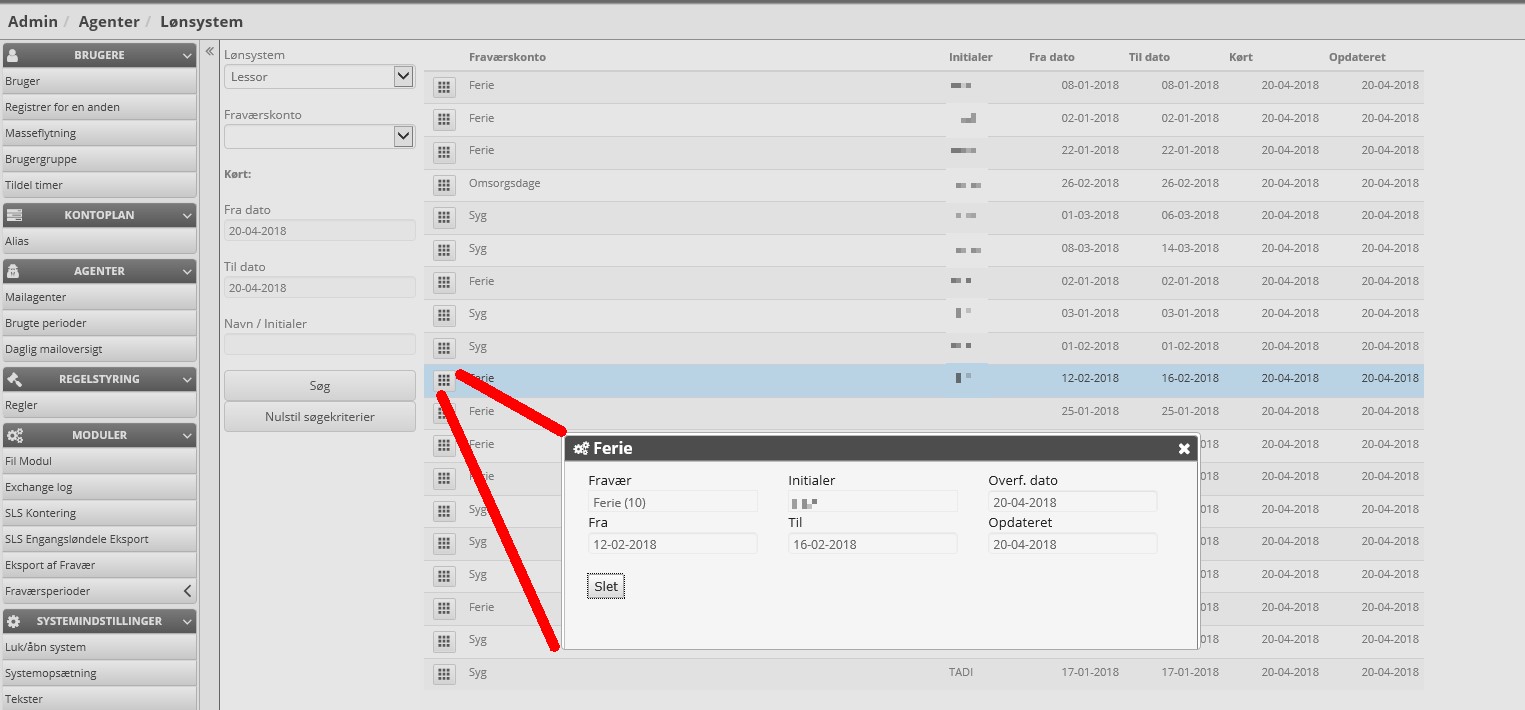
Task: Click grid icon on TADI Syg row
Action: [x=443, y=673]
